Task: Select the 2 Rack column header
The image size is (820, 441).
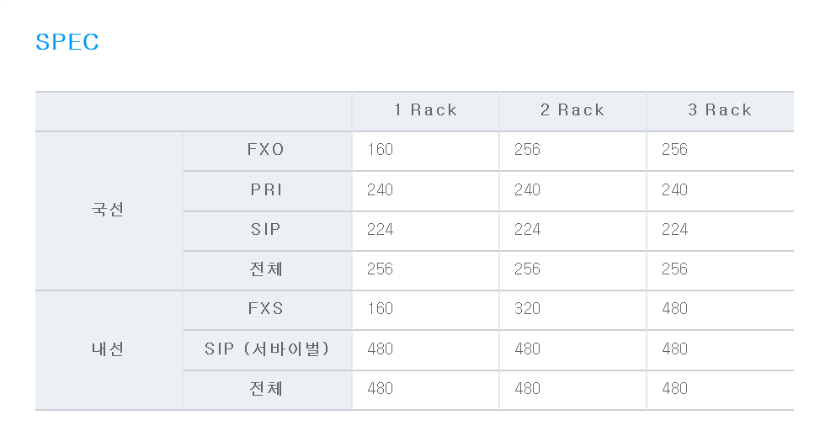Action: (x=573, y=110)
